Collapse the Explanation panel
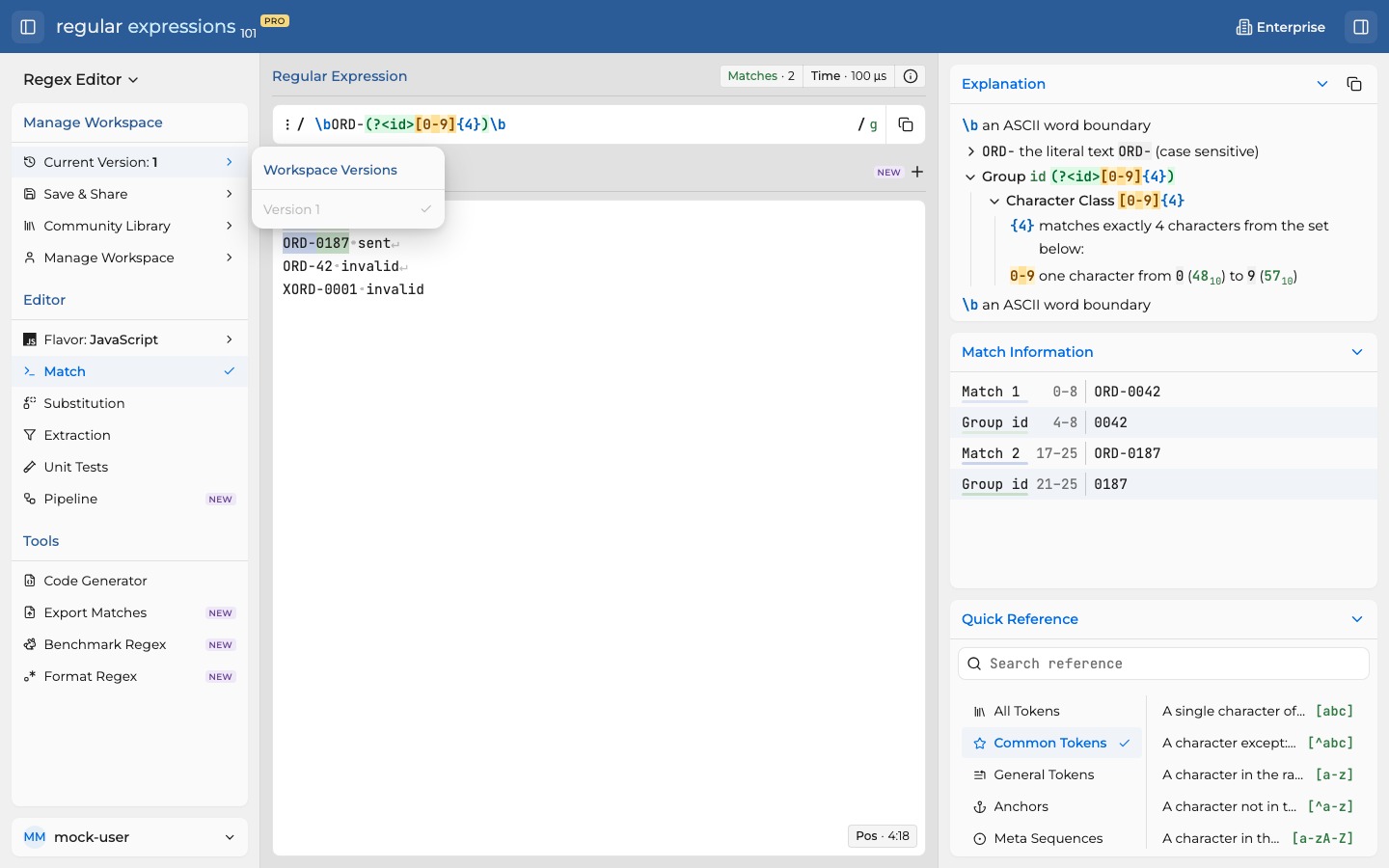The image size is (1389, 868). tap(1322, 84)
